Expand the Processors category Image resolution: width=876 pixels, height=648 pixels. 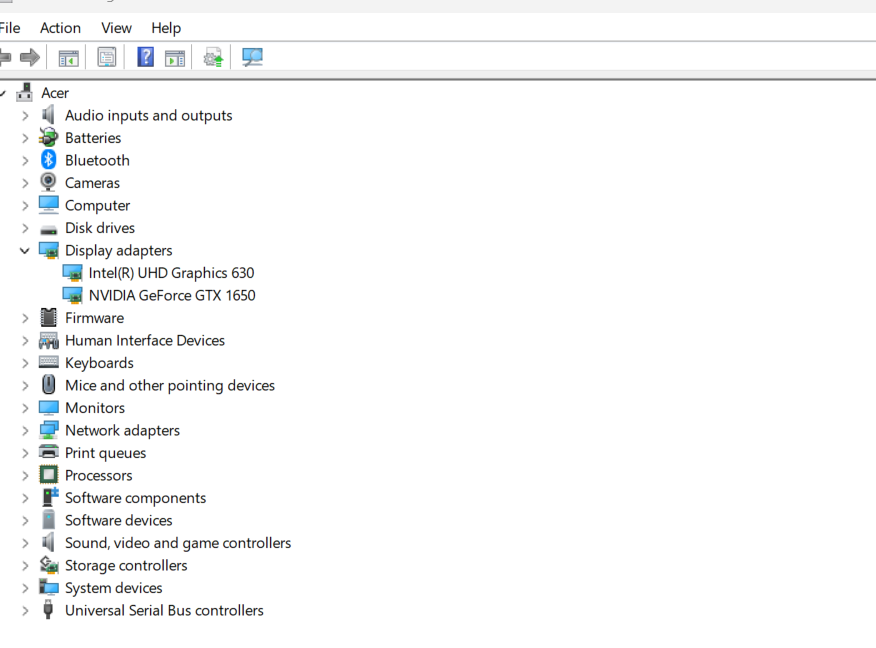(x=25, y=476)
